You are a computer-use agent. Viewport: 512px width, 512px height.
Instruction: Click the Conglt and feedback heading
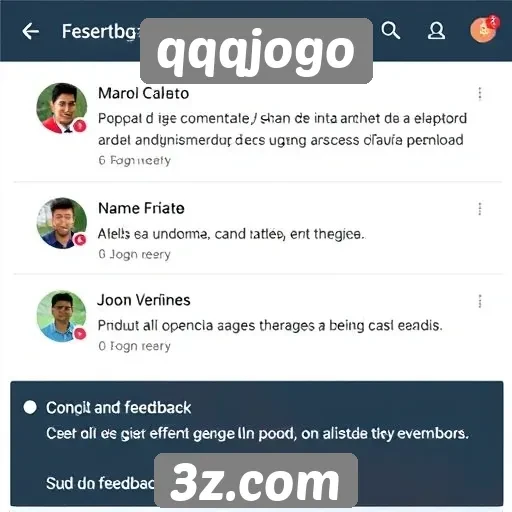point(119,408)
